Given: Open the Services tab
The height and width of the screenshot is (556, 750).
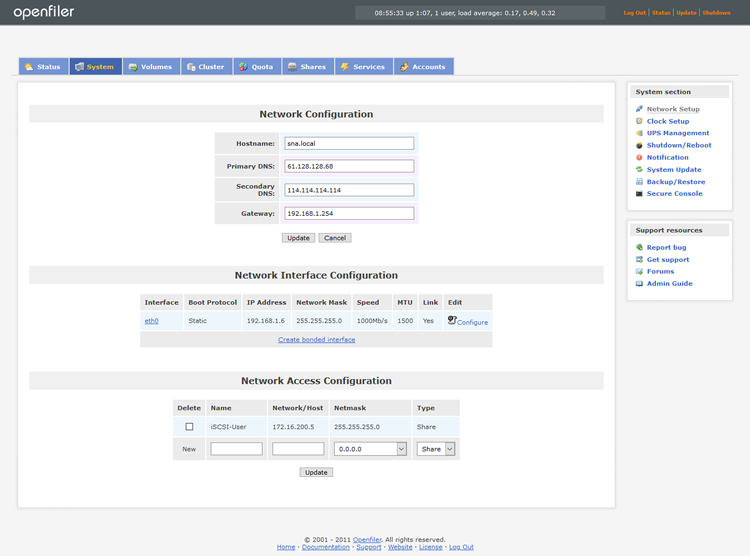Looking at the screenshot, I should pyautogui.click(x=364, y=67).
